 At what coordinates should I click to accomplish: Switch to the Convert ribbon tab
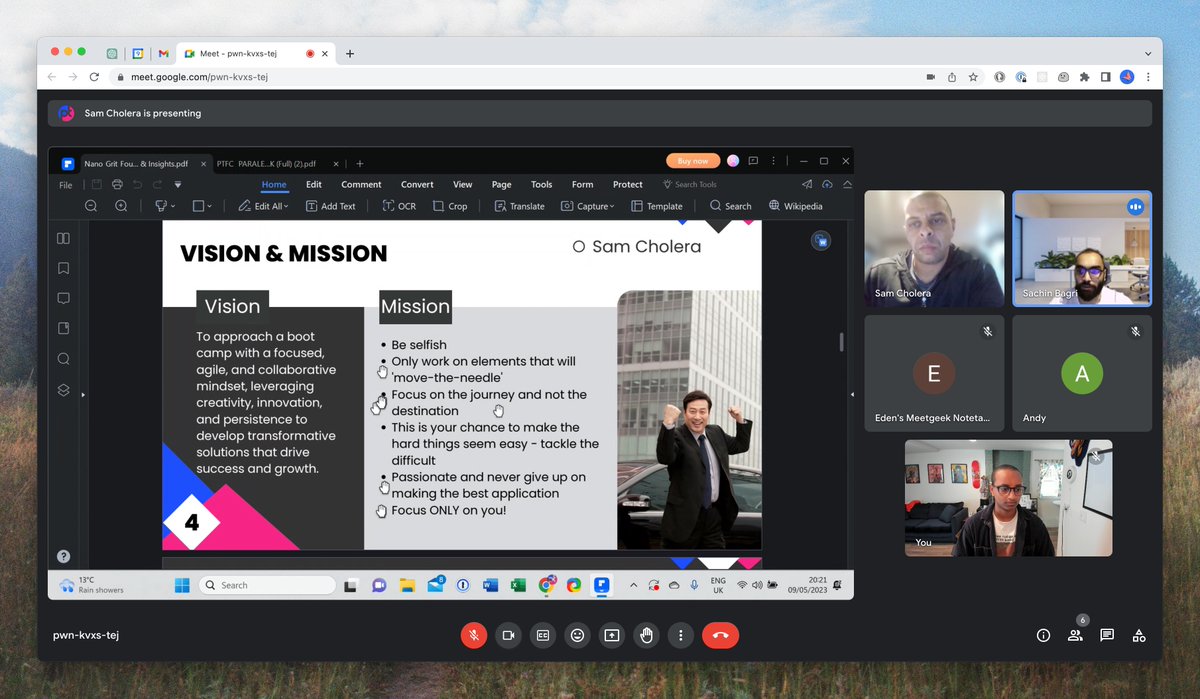[x=417, y=184]
